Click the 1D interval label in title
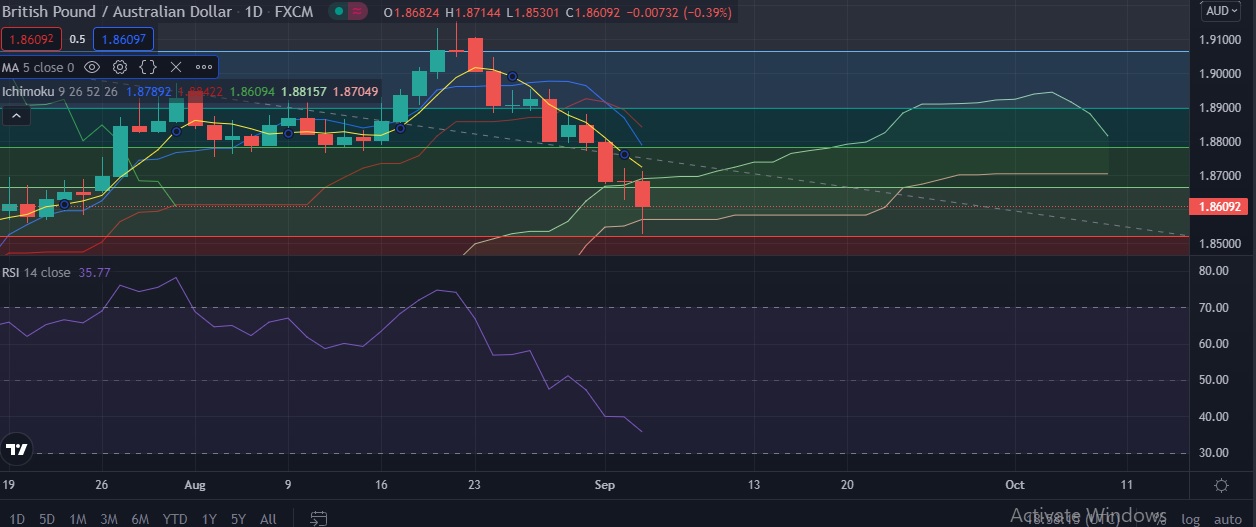 (253, 13)
